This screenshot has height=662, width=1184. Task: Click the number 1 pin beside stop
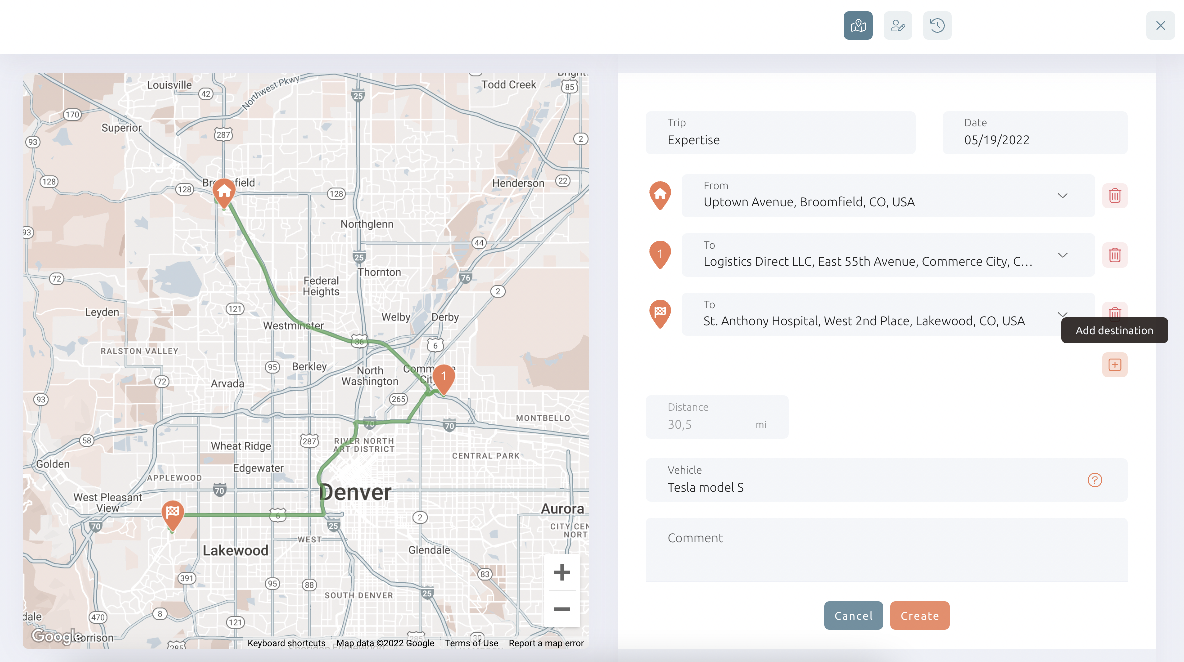pyautogui.click(x=660, y=255)
